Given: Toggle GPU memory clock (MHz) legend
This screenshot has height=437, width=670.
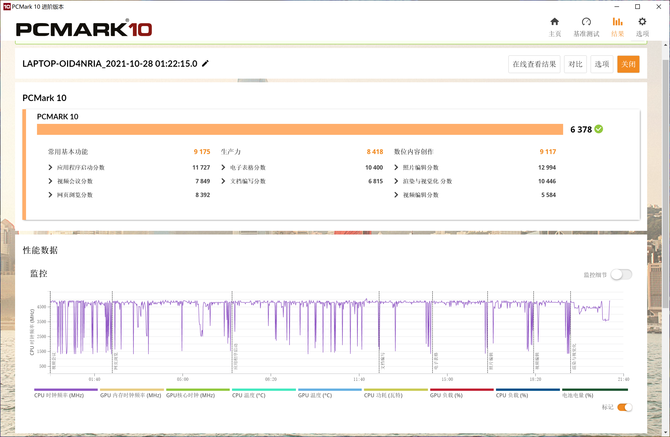Looking at the screenshot, I should pos(132,393).
